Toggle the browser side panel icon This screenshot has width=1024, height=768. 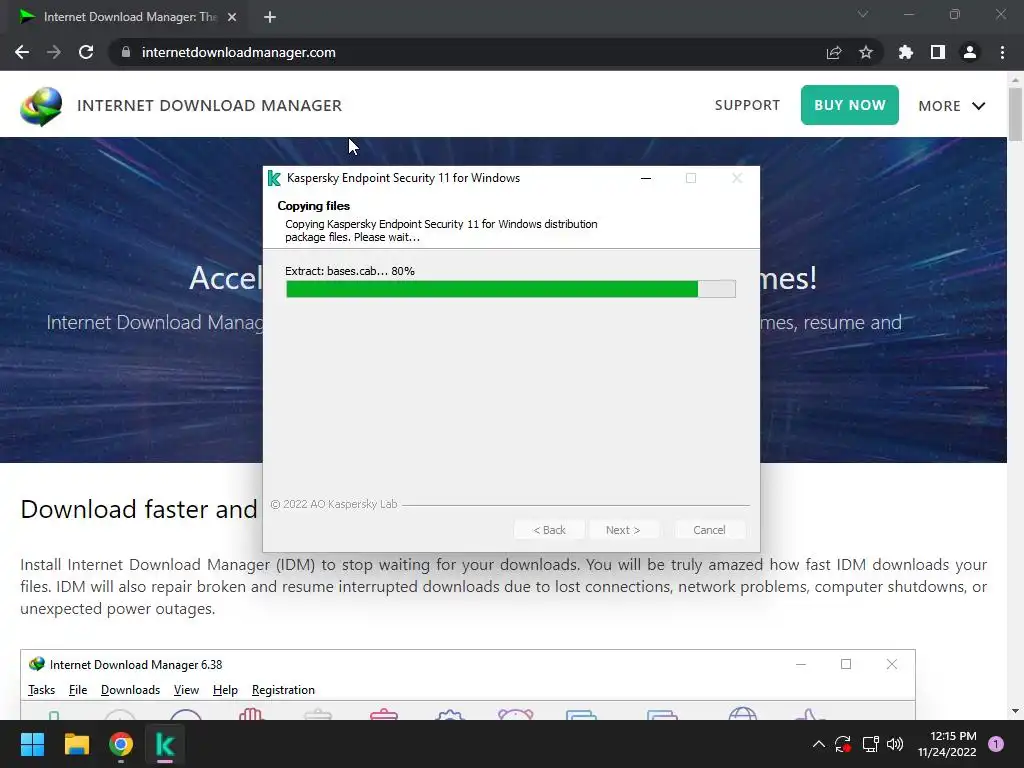pos(938,52)
